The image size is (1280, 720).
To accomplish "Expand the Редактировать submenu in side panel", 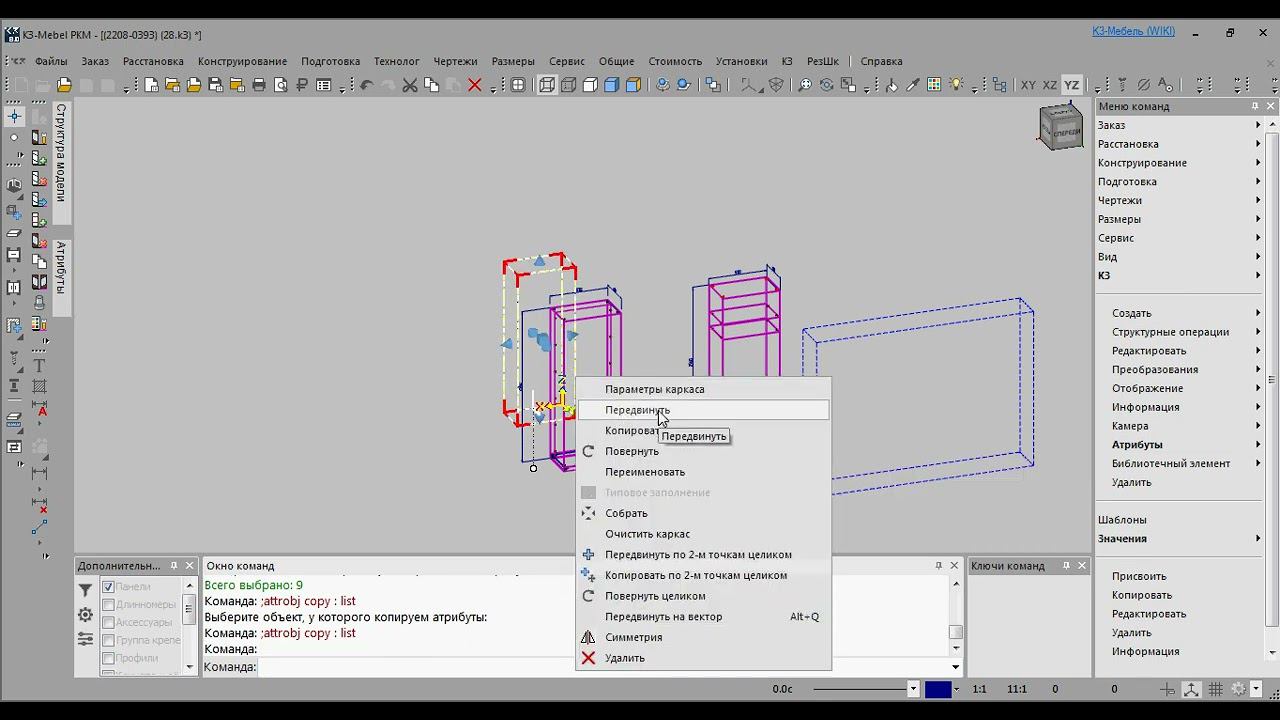I will point(1149,351).
